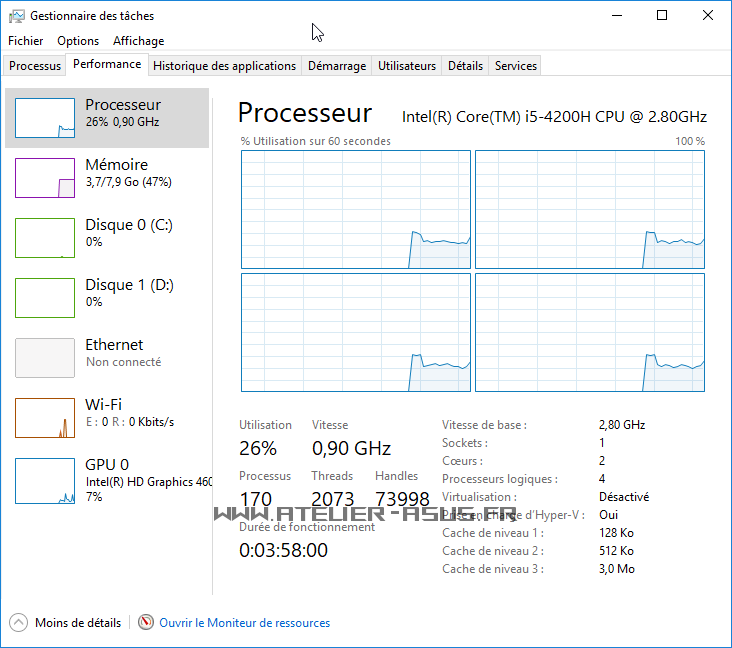The image size is (732, 648).
Task: Open the Fichier menu
Action: (26, 41)
